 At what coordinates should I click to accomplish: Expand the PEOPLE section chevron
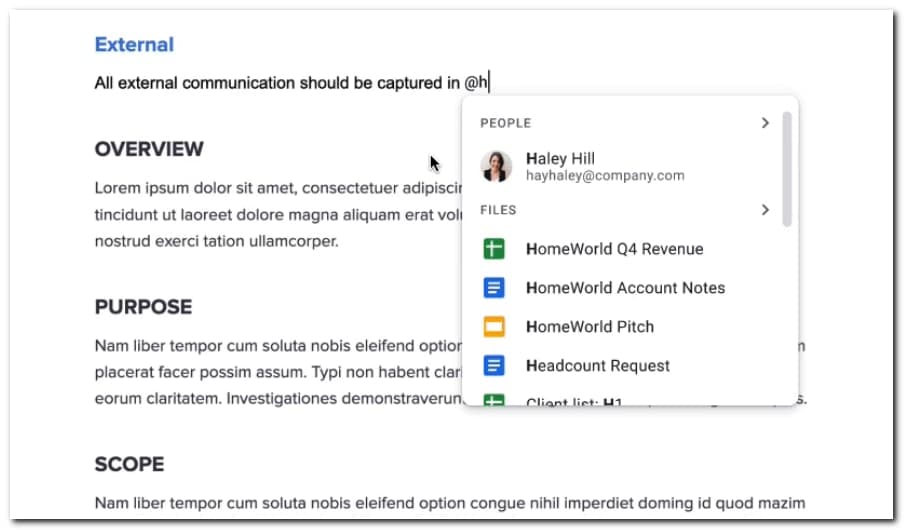[x=765, y=123]
